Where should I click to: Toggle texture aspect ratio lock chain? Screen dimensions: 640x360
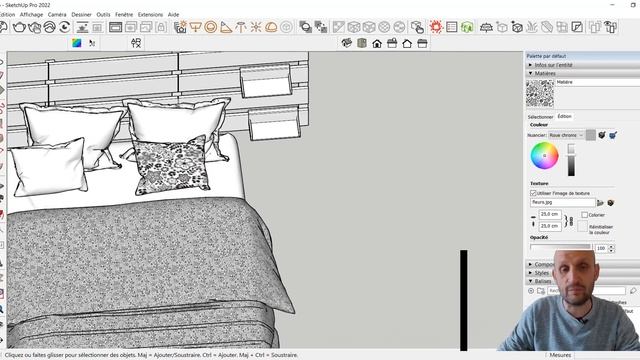click(571, 221)
